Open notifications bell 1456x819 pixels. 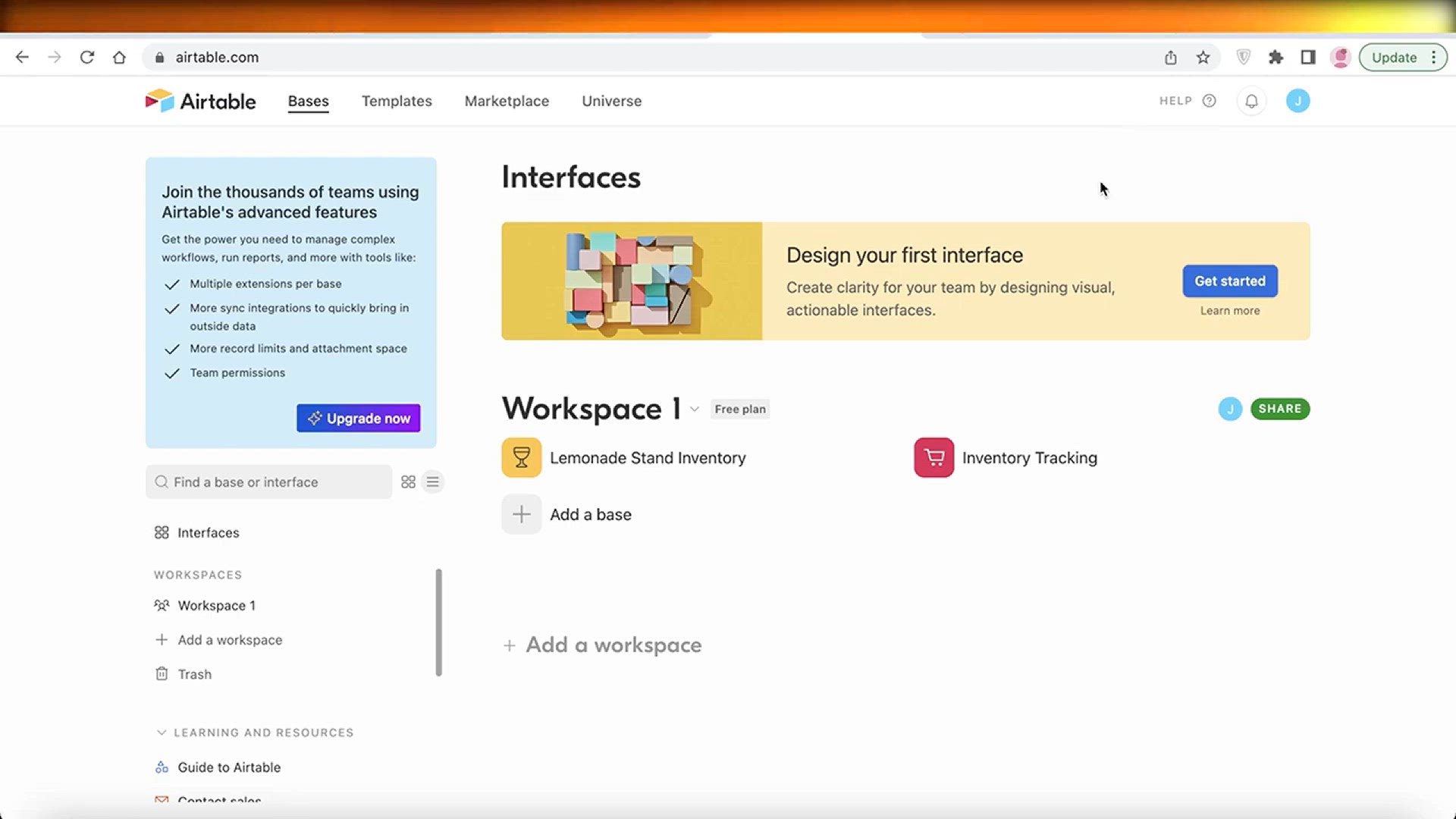click(1252, 101)
